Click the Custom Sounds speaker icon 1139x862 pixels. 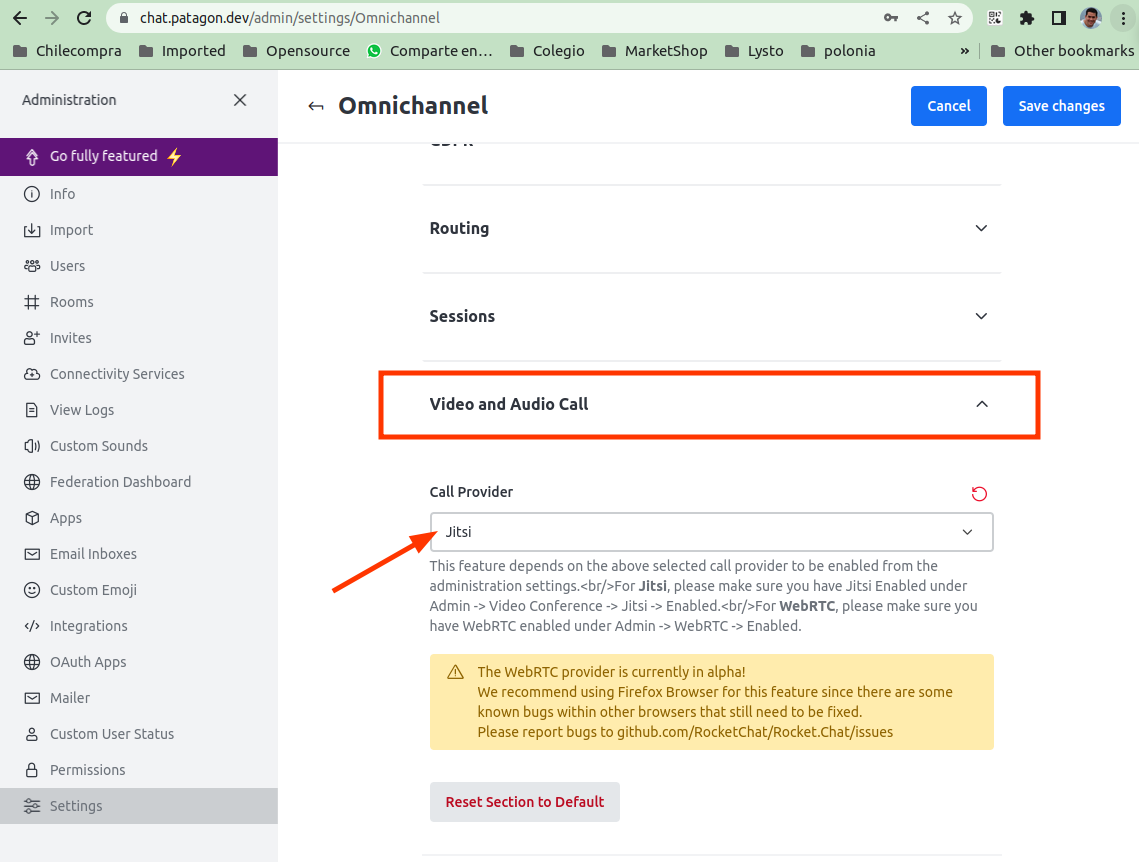coord(32,446)
